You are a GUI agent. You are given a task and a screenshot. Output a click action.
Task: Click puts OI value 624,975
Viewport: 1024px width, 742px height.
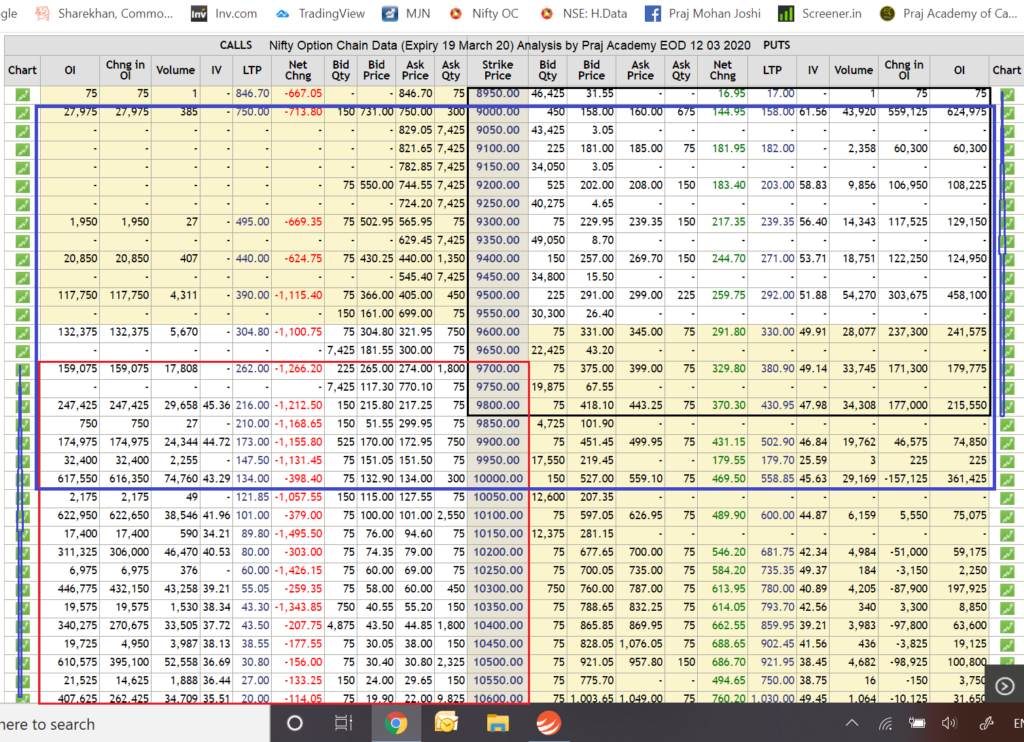point(967,112)
